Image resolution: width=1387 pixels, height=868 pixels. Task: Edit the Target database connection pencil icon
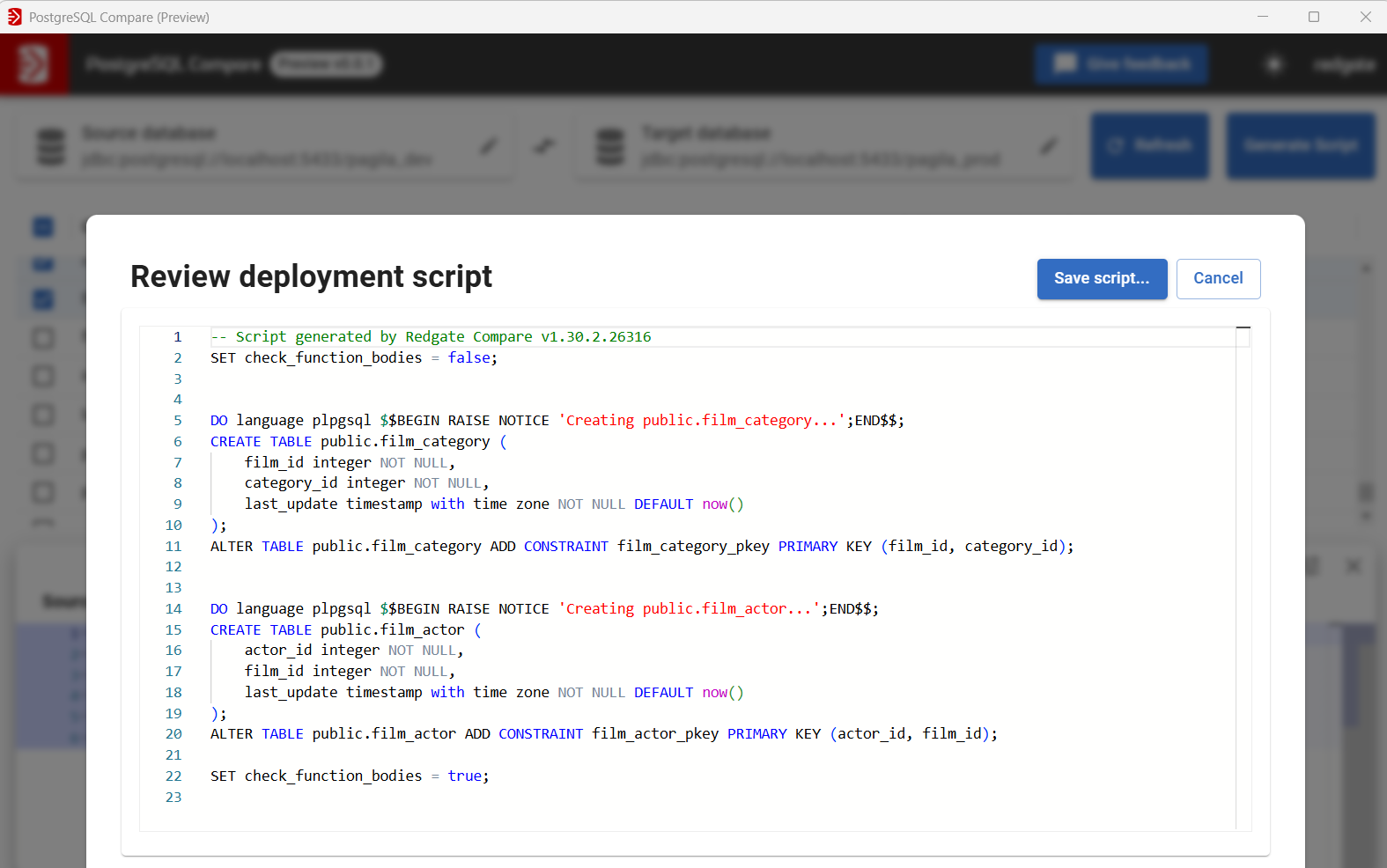point(1048,146)
